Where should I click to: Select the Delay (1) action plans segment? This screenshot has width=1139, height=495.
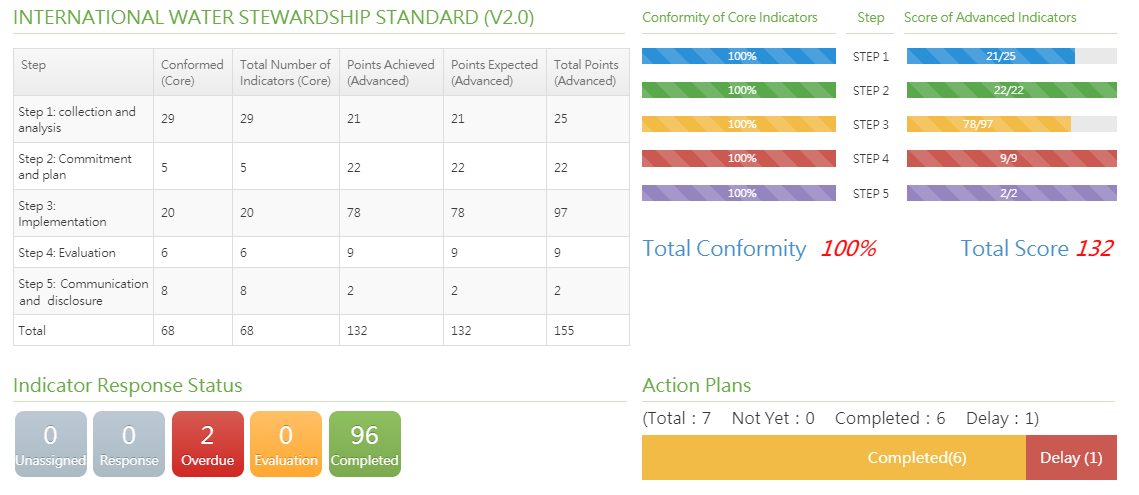[x=1071, y=458]
